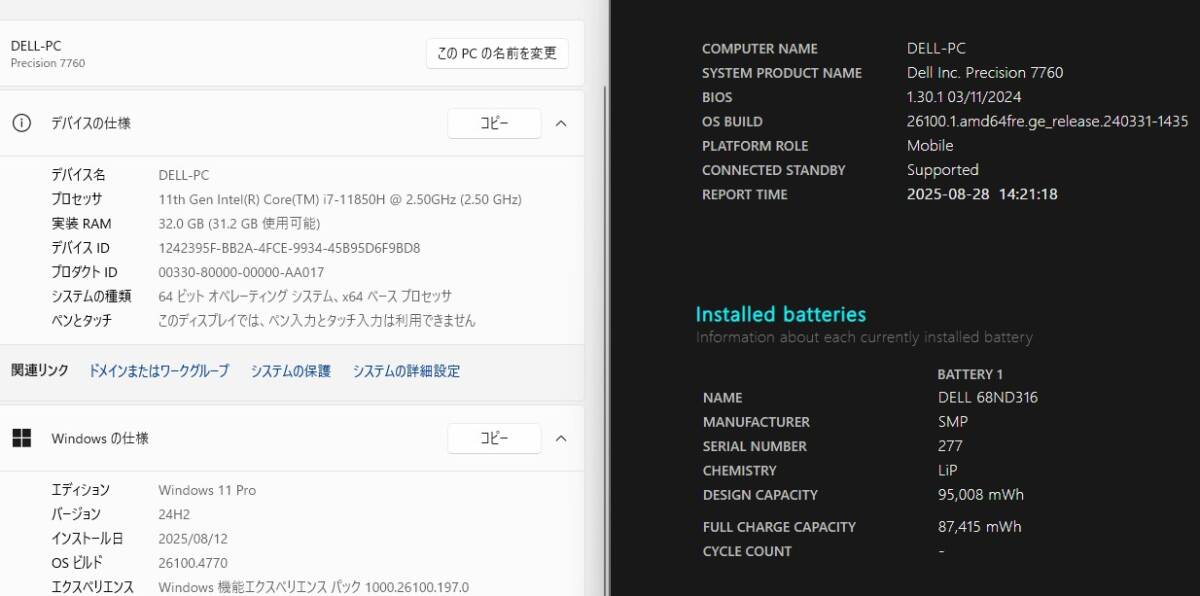
Task: Select version value 24H2
Action: pyautogui.click(x=175, y=514)
